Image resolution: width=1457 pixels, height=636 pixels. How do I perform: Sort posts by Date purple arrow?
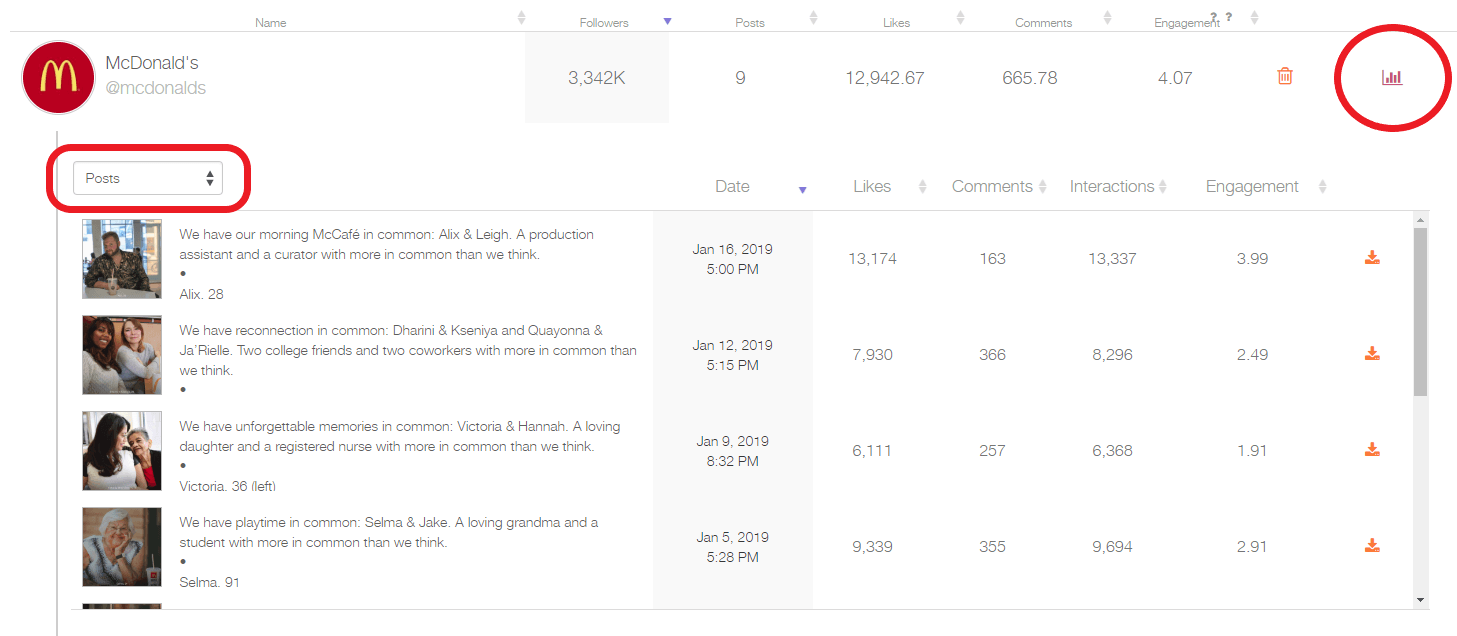802,189
